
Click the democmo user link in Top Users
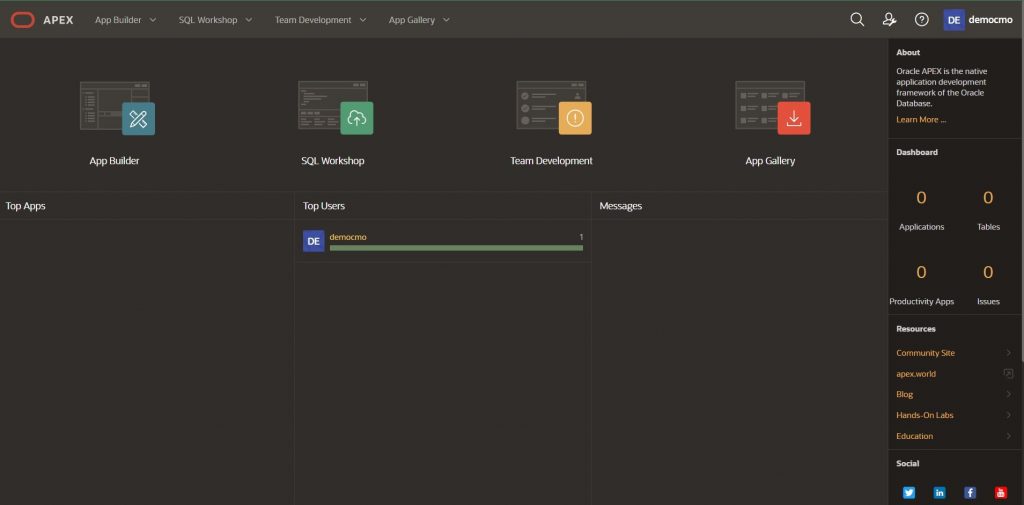(x=348, y=236)
